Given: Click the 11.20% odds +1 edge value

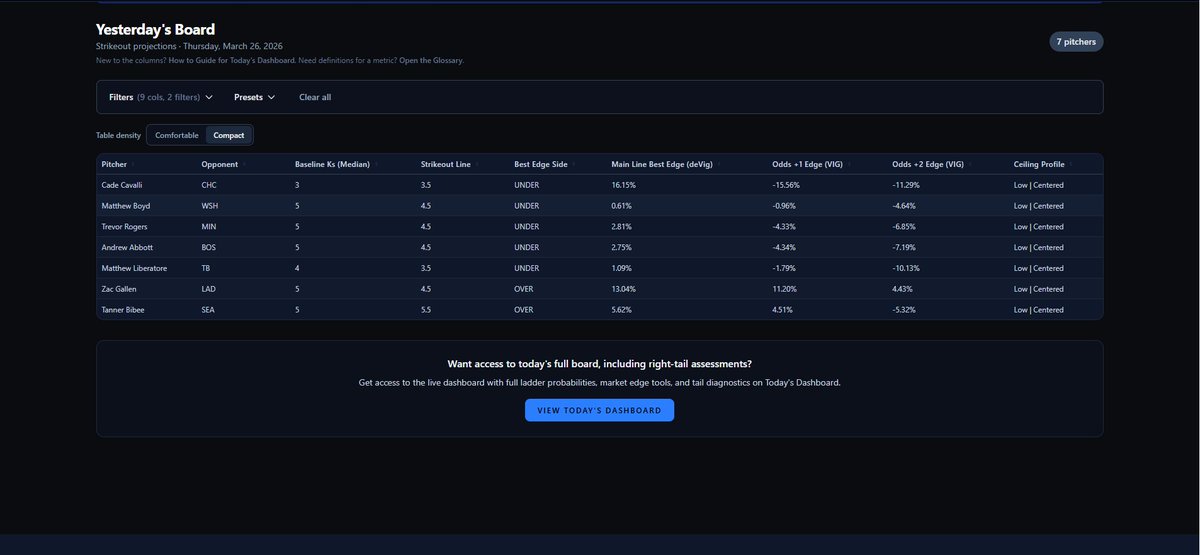Looking at the screenshot, I should (785, 289).
